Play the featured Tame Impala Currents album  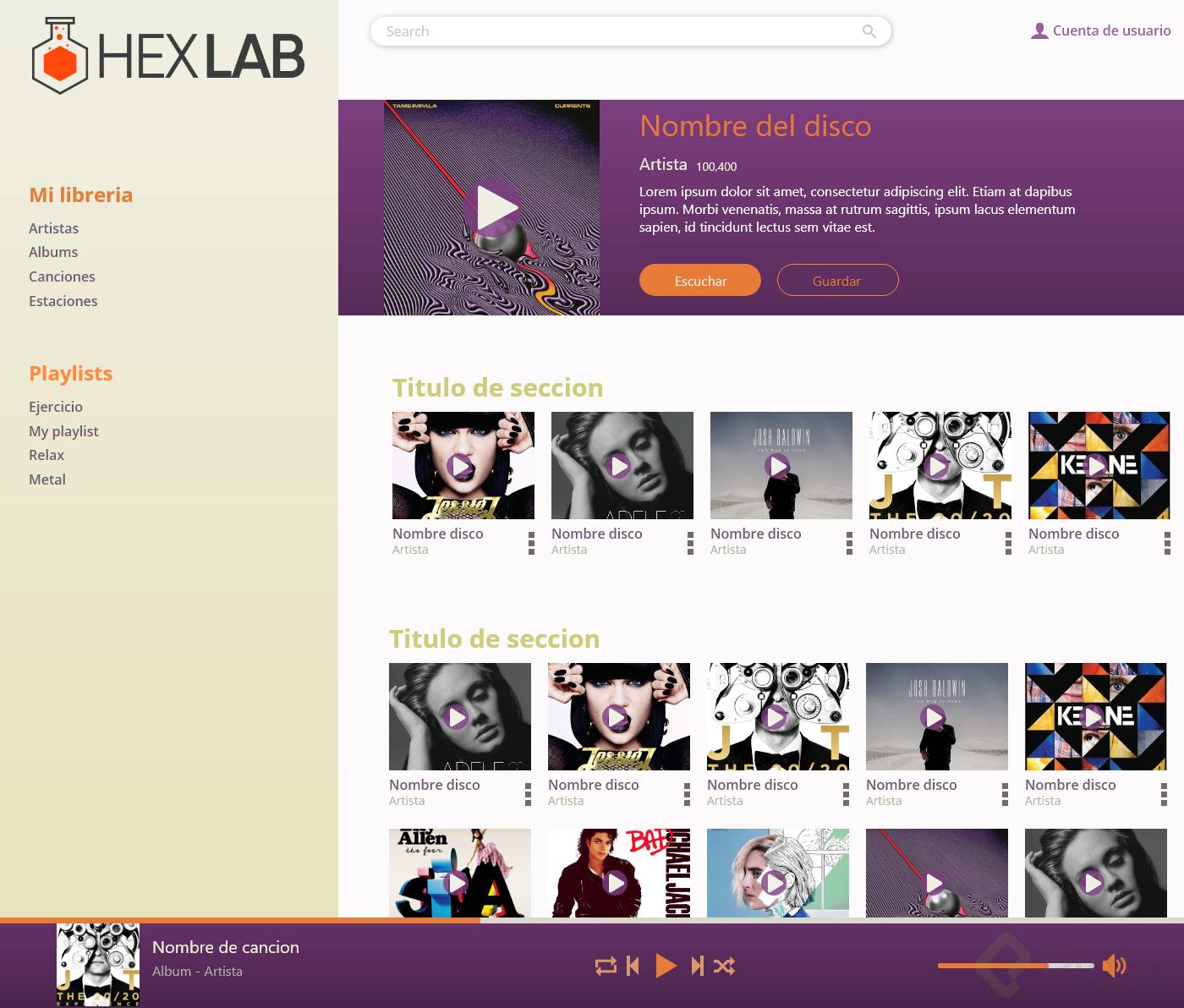click(x=491, y=208)
